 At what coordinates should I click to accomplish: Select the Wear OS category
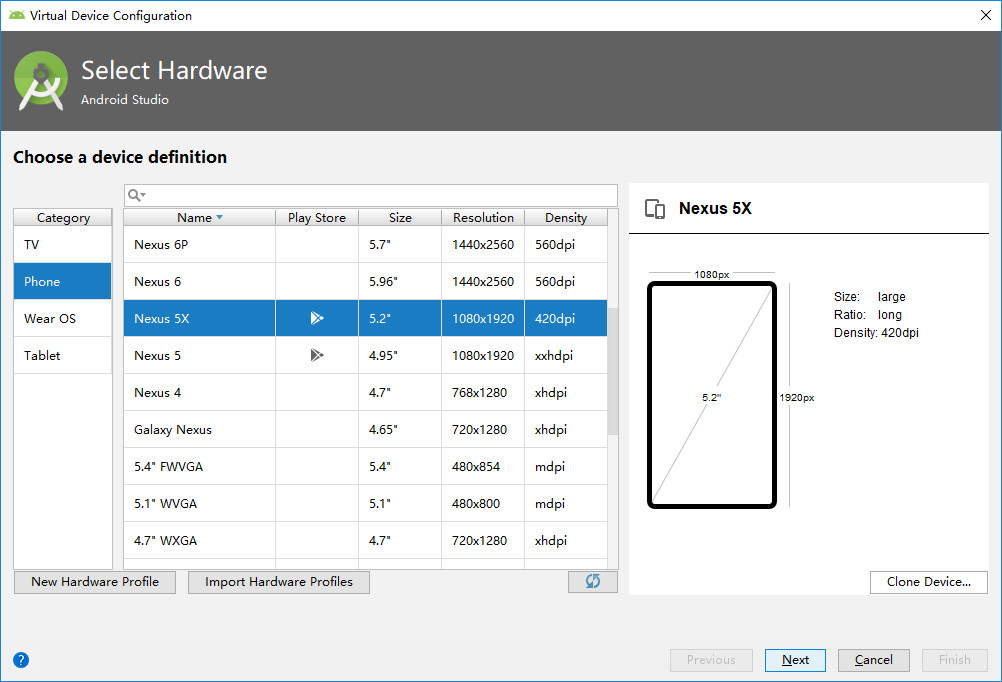pyautogui.click(x=63, y=318)
